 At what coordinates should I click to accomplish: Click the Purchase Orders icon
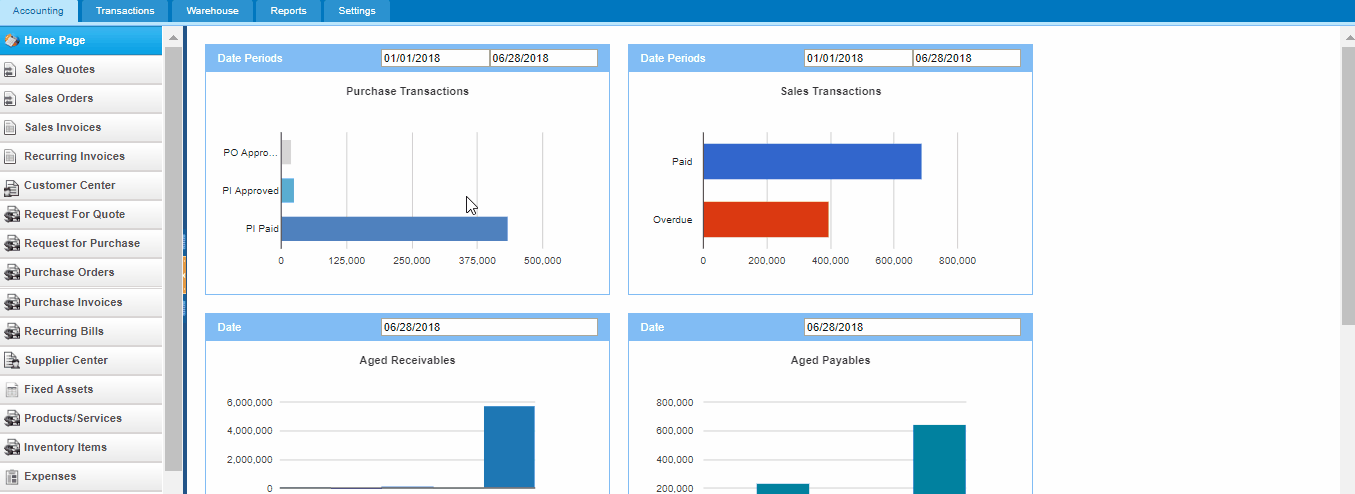click(12, 273)
